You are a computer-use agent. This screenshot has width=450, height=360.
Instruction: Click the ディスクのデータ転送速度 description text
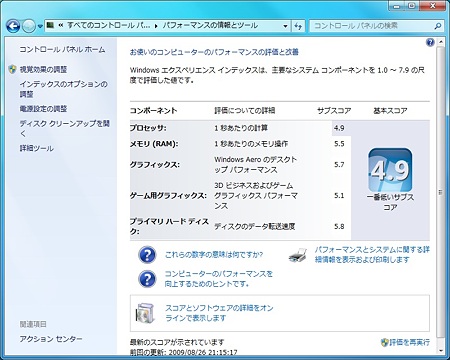(x=255, y=226)
